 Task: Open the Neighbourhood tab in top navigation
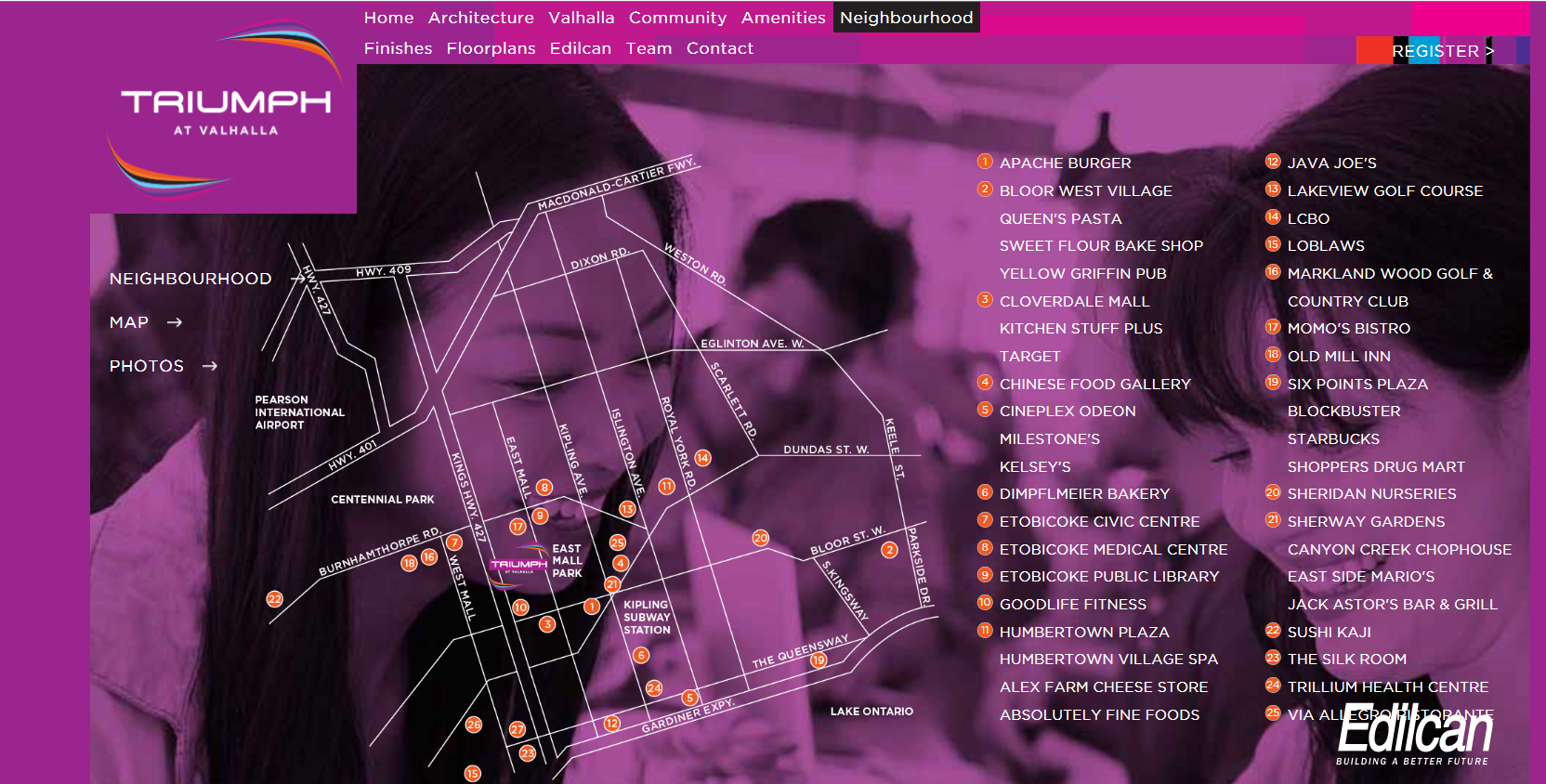pos(906,18)
